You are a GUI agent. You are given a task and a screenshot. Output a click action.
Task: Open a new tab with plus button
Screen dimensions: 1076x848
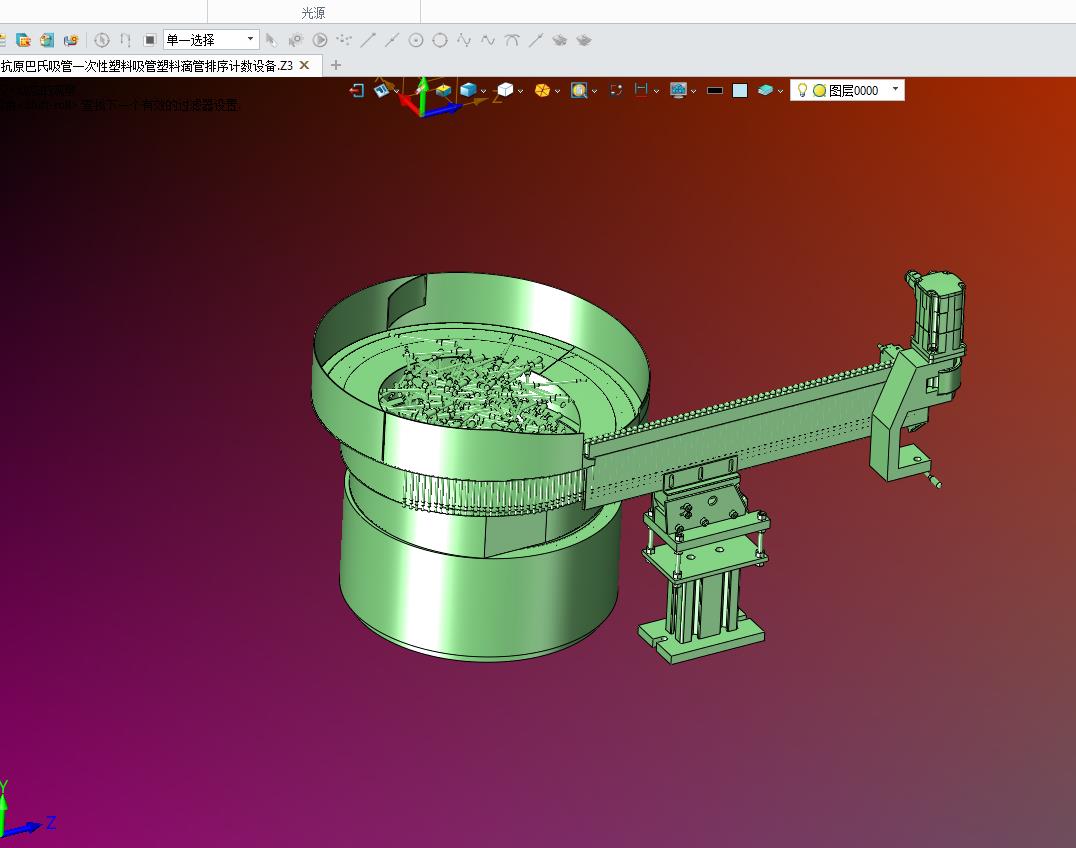point(336,65)
